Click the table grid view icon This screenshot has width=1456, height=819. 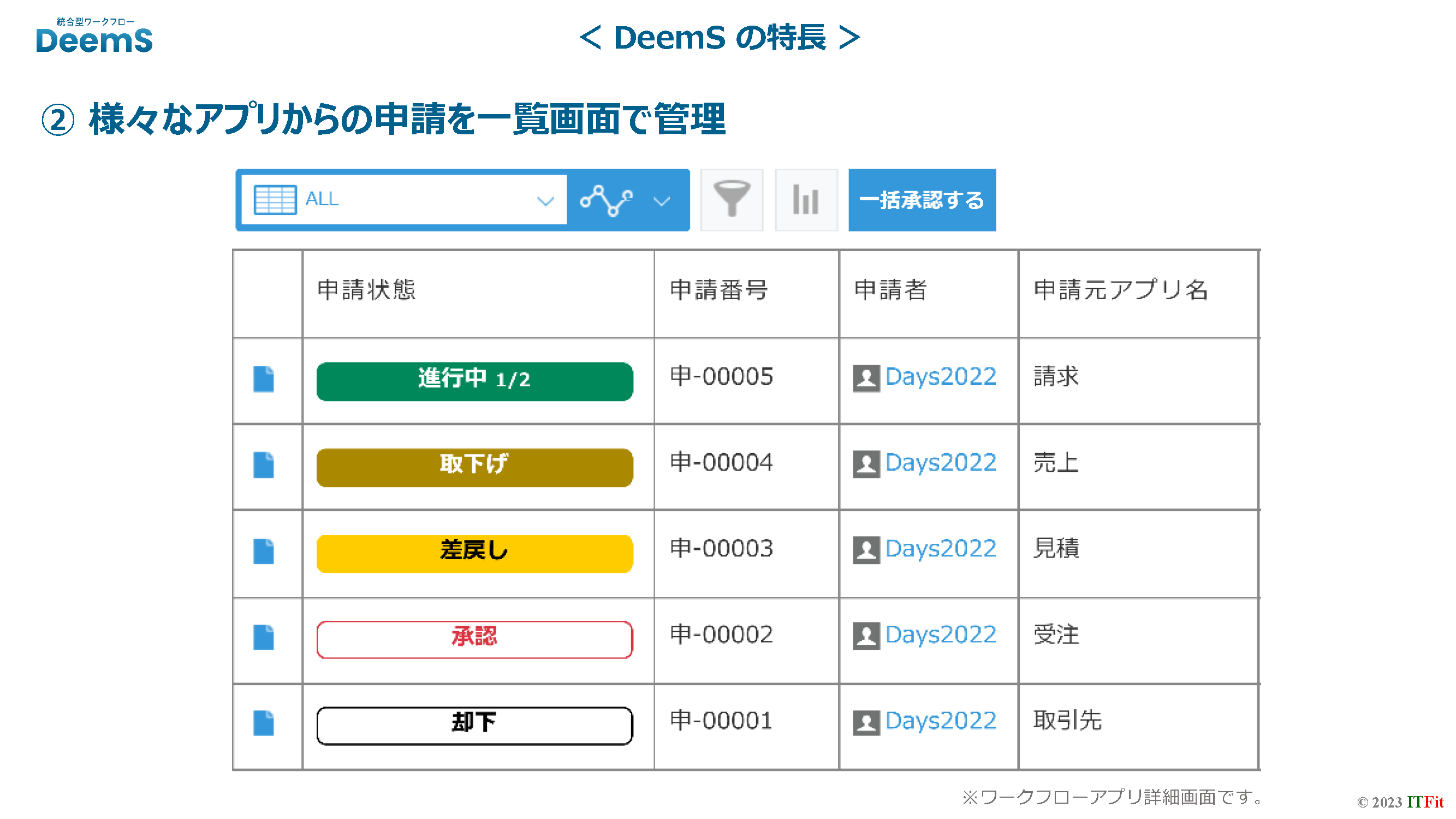click(275, 199)
